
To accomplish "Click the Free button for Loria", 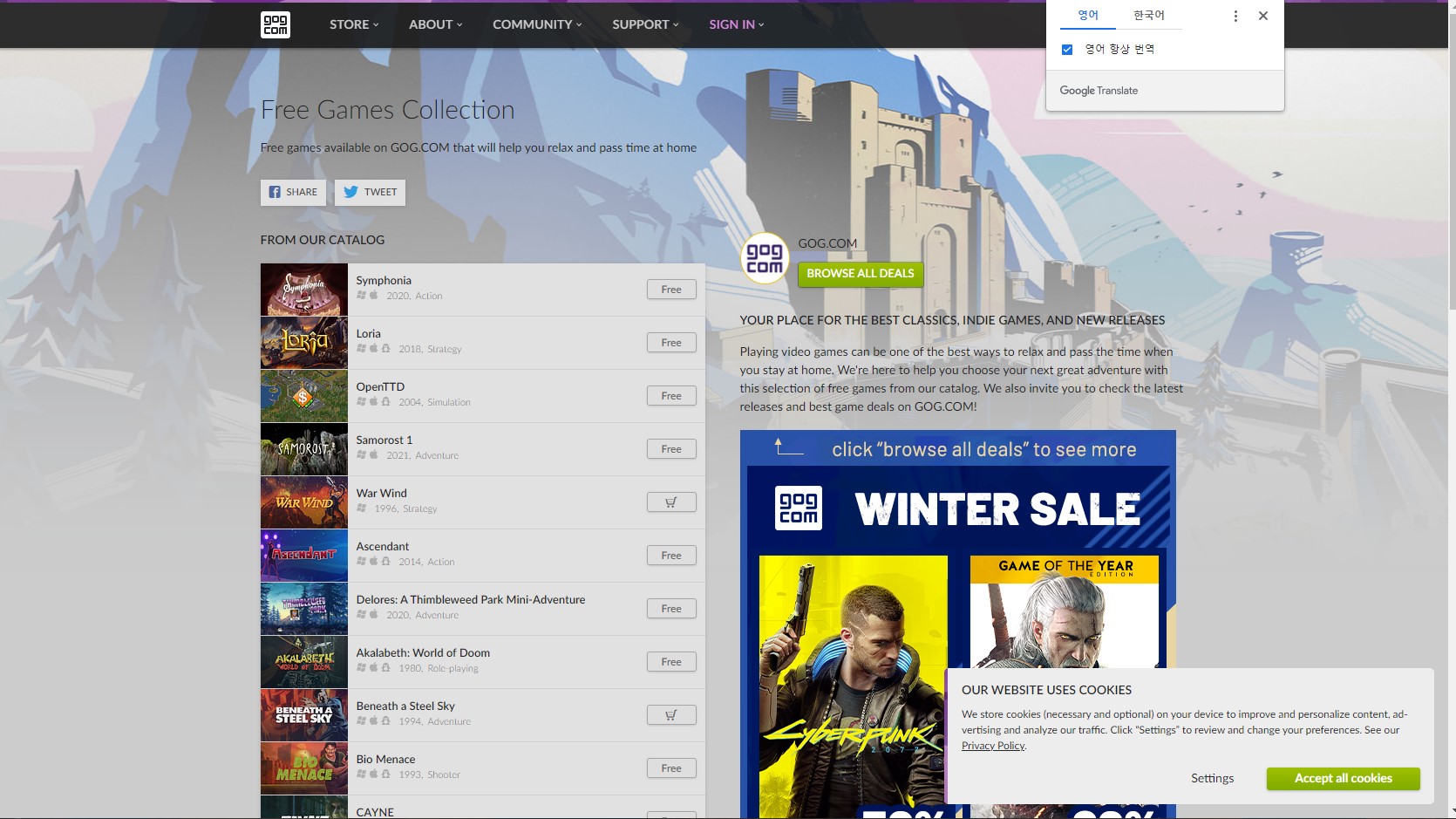I will (671, 343).
